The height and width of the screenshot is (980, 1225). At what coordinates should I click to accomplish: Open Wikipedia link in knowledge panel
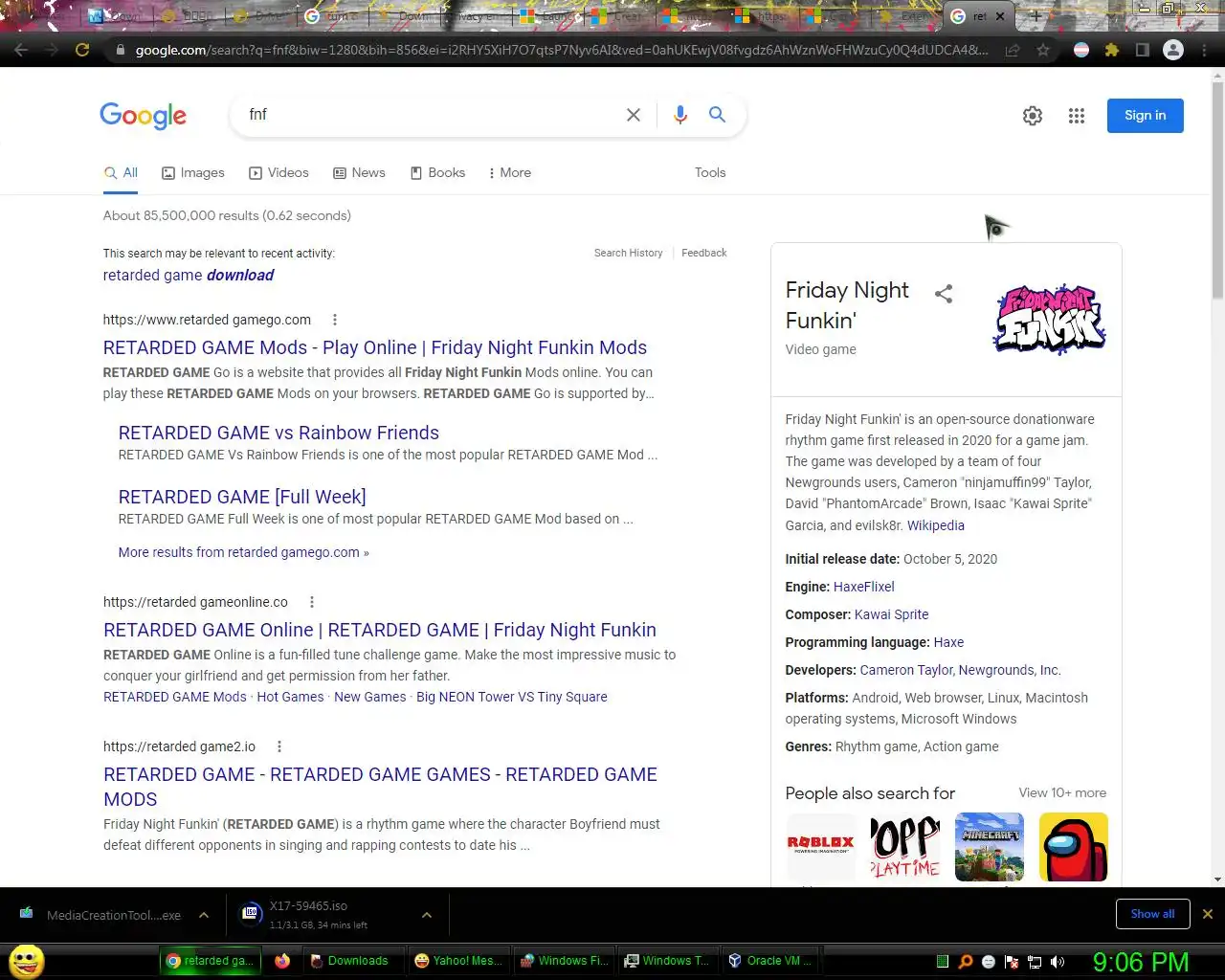pos(936,525)
